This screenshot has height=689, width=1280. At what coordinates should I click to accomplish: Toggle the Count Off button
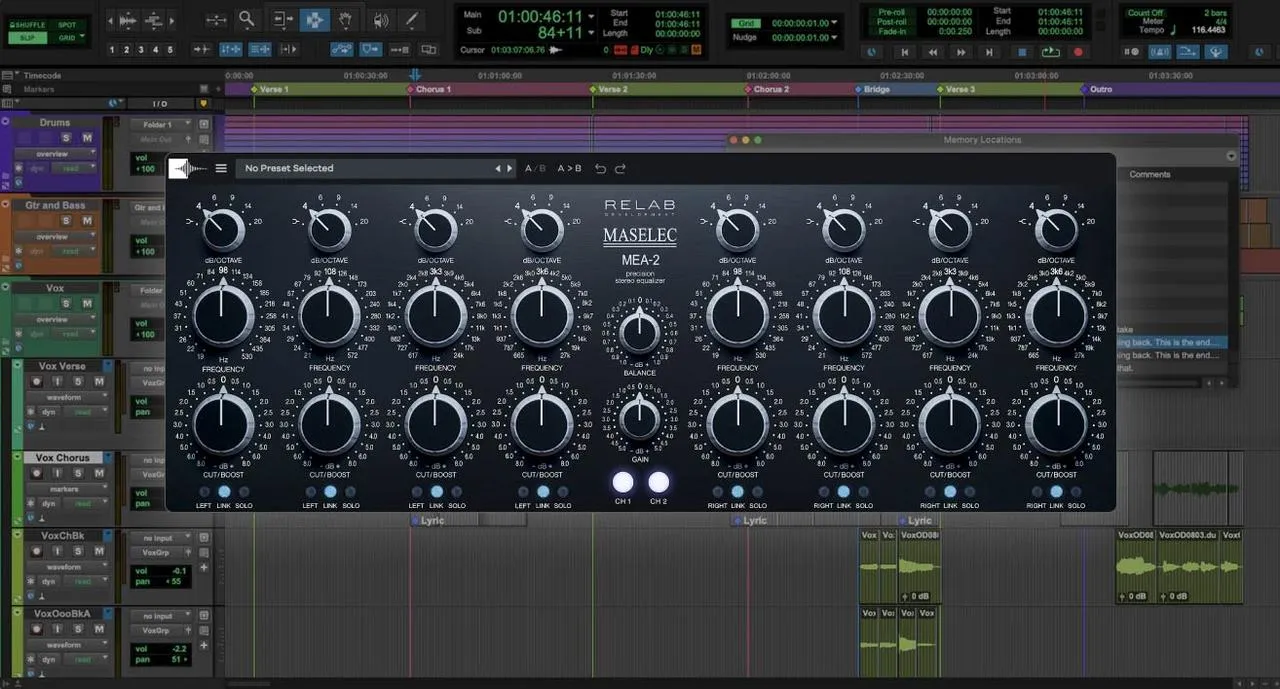pyautogui.click(x=1146, y=13)
